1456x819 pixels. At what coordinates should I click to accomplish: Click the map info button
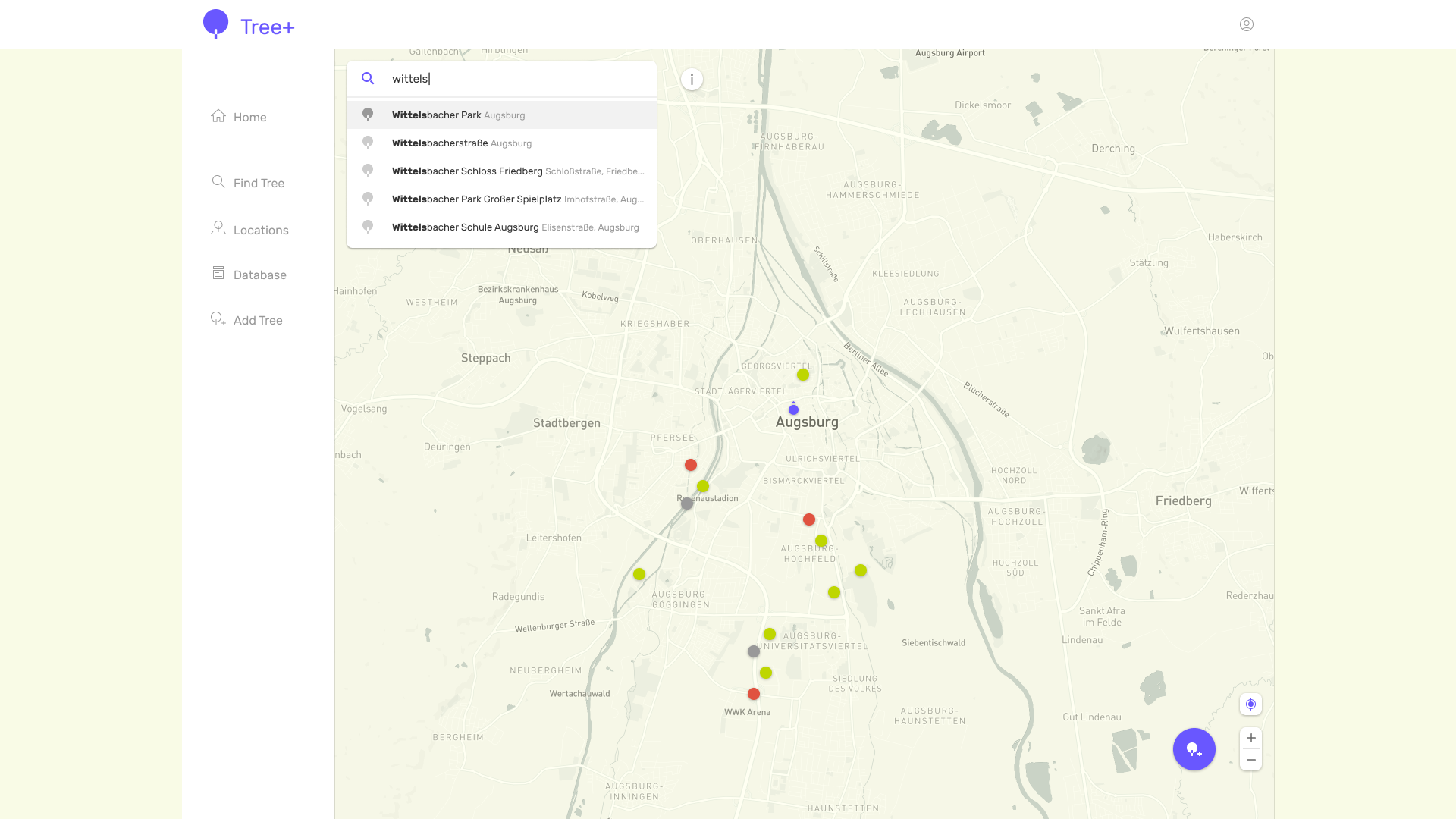pyautogui.click(x=692, y=80)
